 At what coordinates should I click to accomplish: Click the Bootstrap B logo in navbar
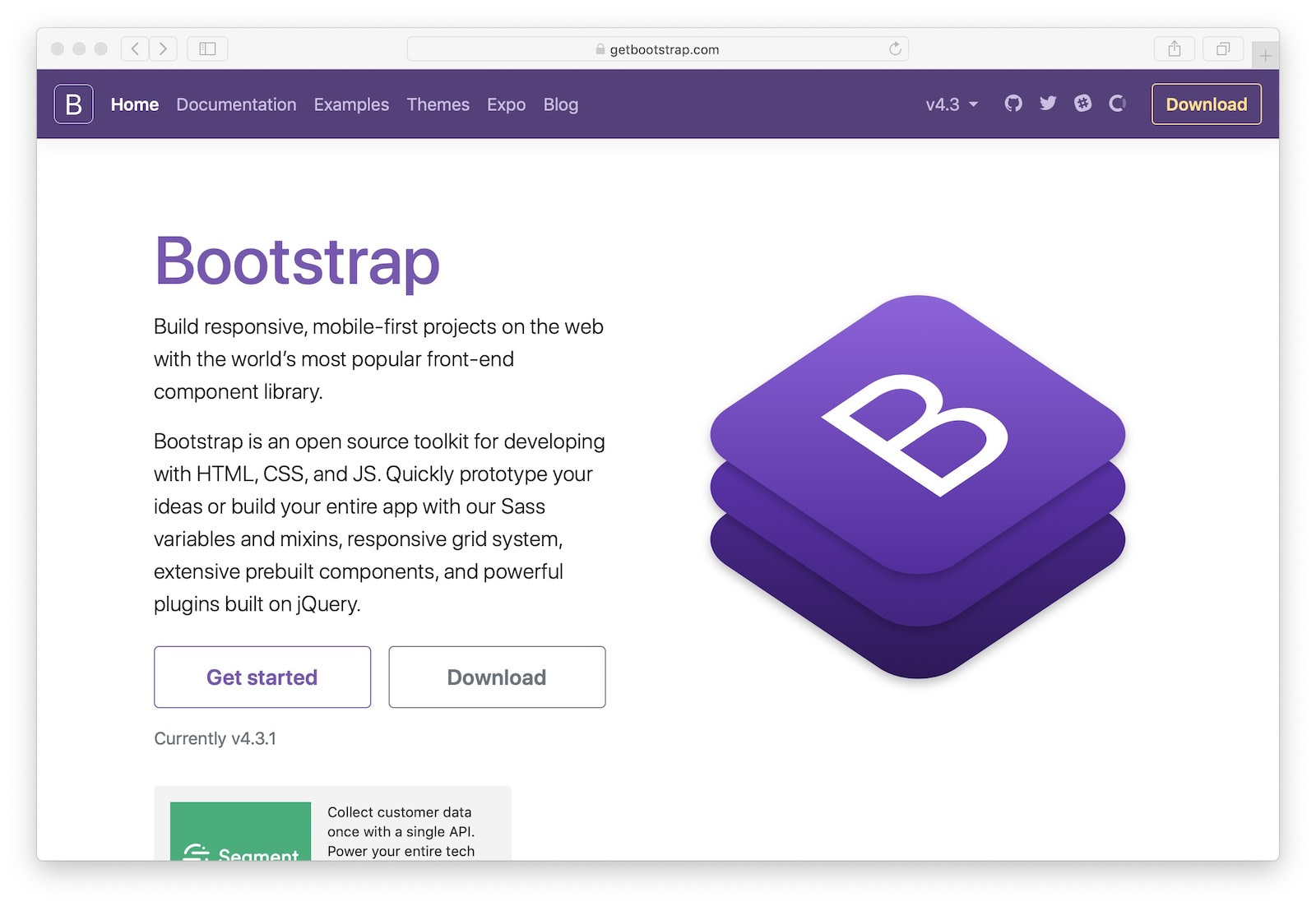[x=73, y=104]
